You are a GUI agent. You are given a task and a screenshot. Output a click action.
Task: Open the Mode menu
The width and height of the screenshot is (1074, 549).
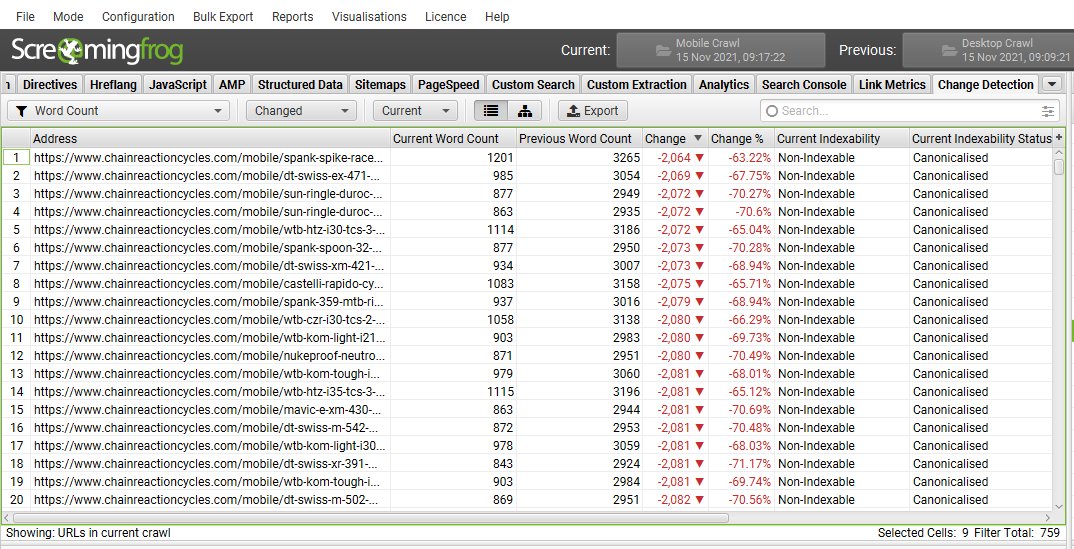pos(68,16)
